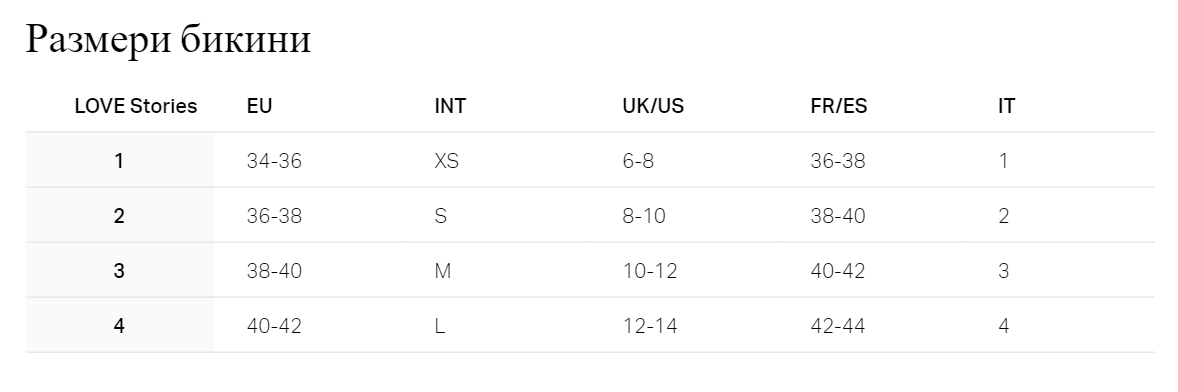Screen dimensions: 1178x392
Task: Click the FR/ES column header
Action: 838,106
